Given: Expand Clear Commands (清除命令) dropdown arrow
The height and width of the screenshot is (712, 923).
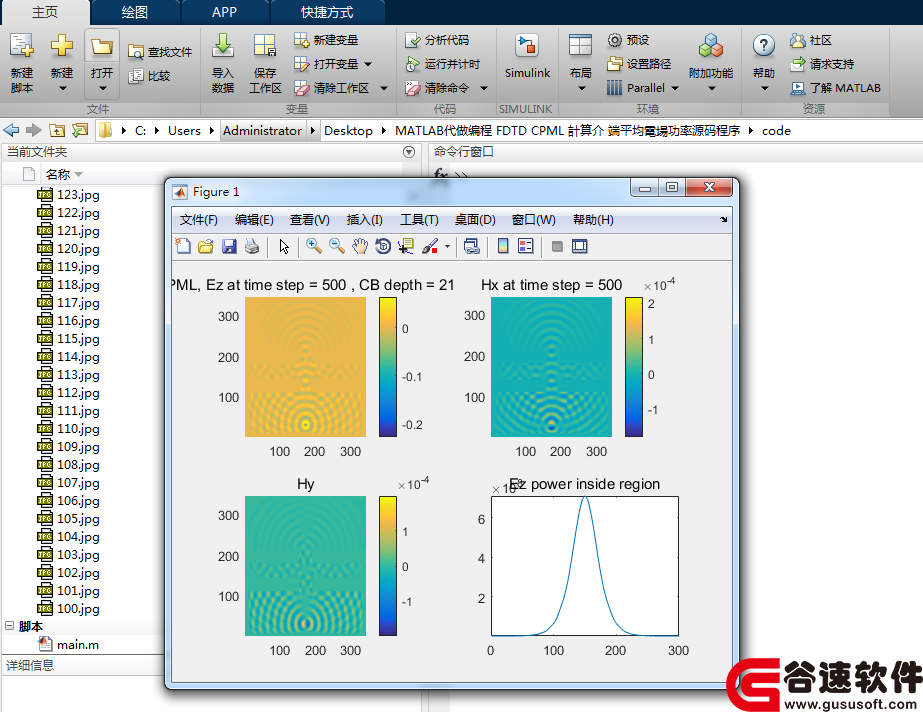Looking at the screenshot, I should click(x=484, y=88).
